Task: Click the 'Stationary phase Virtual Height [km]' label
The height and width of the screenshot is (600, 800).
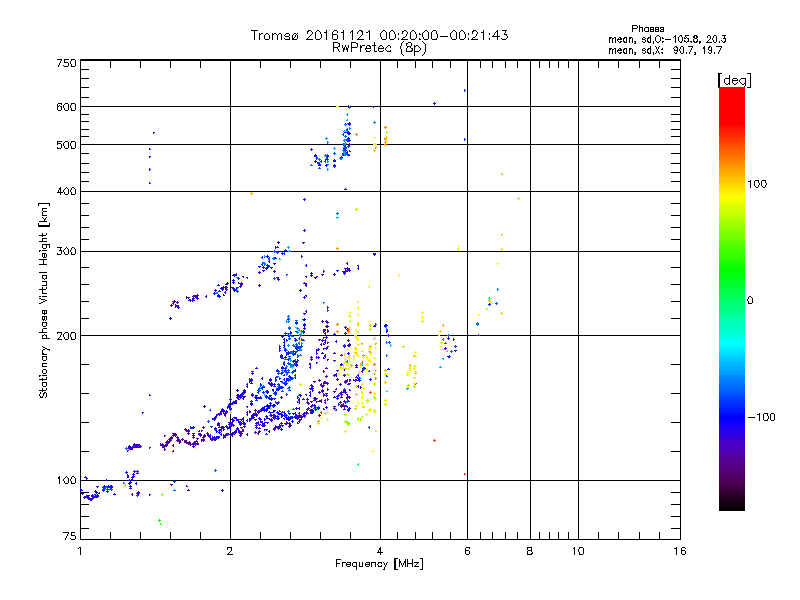Action: click(x=44, y=300)
